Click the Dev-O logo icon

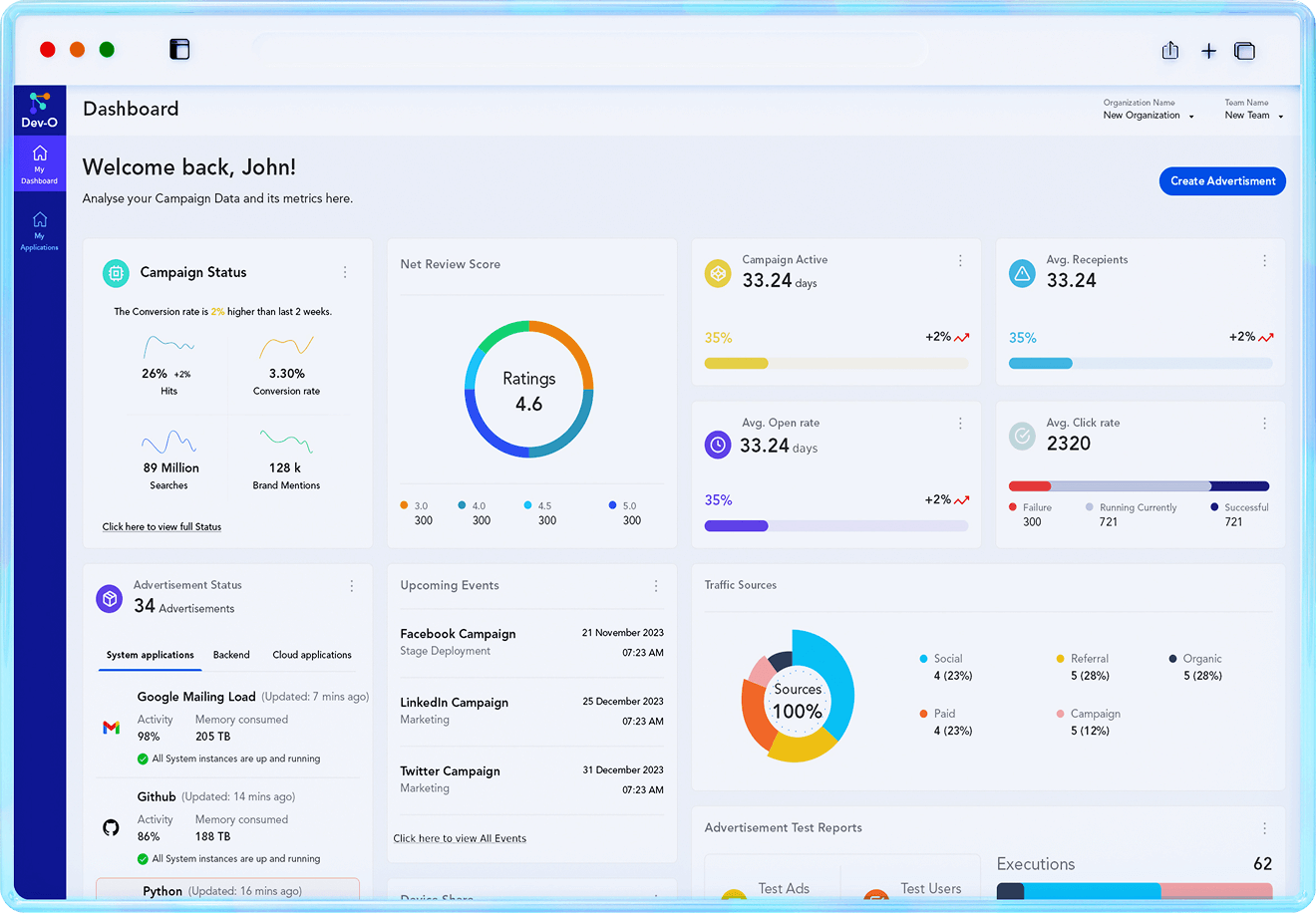[x=39, y=103]
